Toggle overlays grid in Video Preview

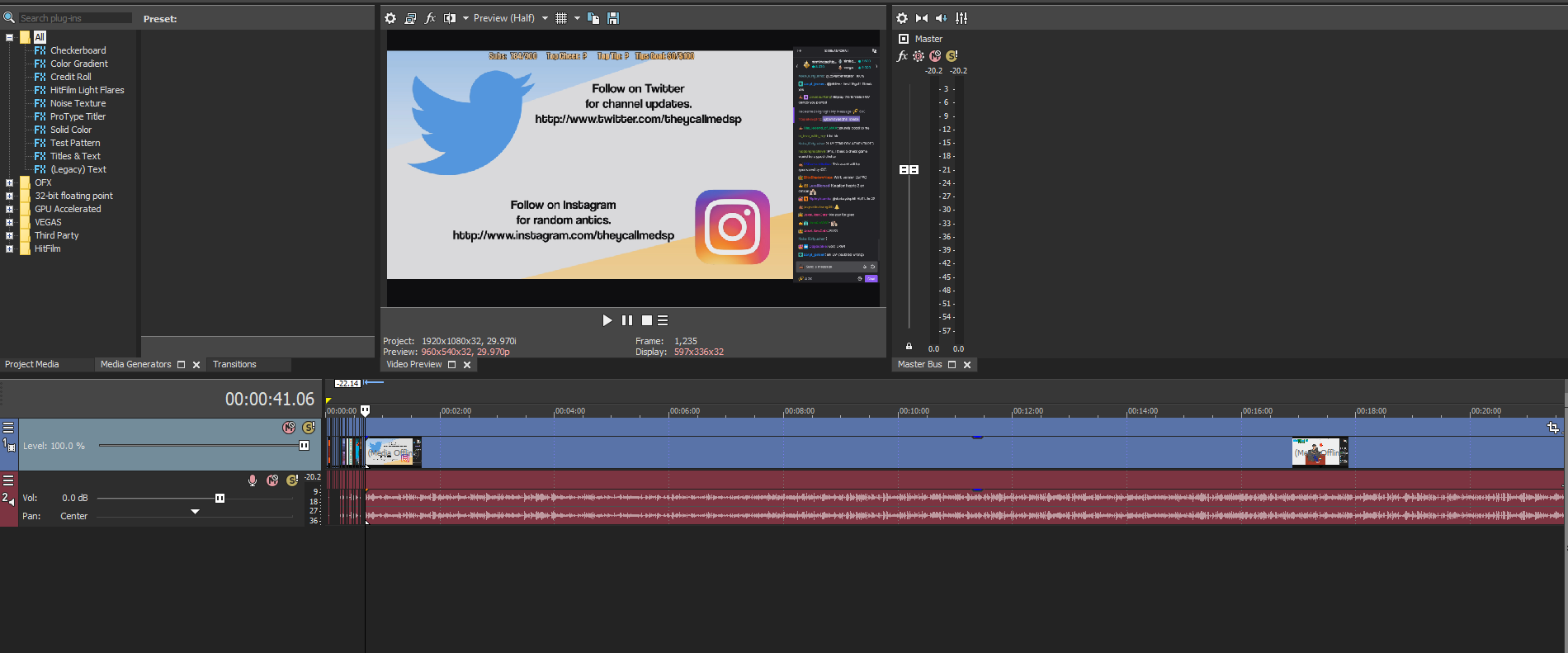(x=561, y=18)
